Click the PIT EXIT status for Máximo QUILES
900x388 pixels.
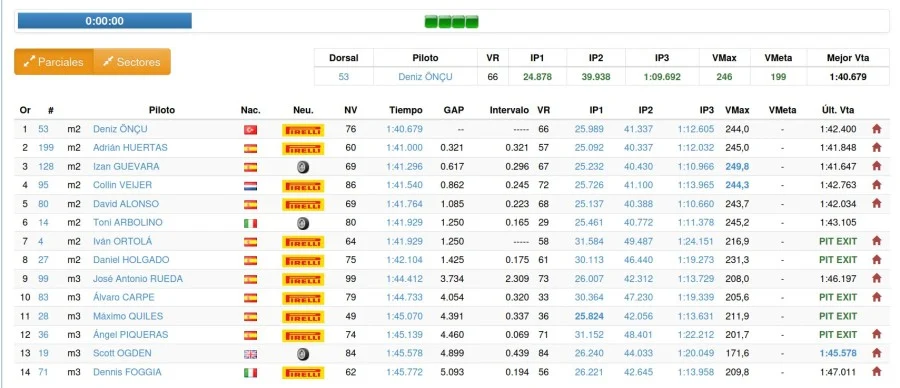click(x=838, y=316)
